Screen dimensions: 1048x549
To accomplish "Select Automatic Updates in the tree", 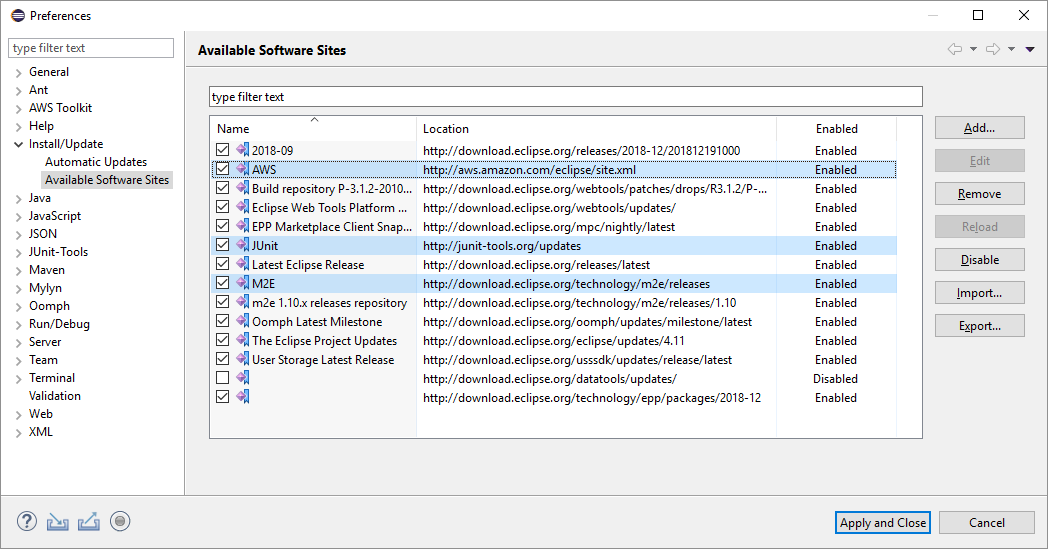I will (x=96, y=162).
